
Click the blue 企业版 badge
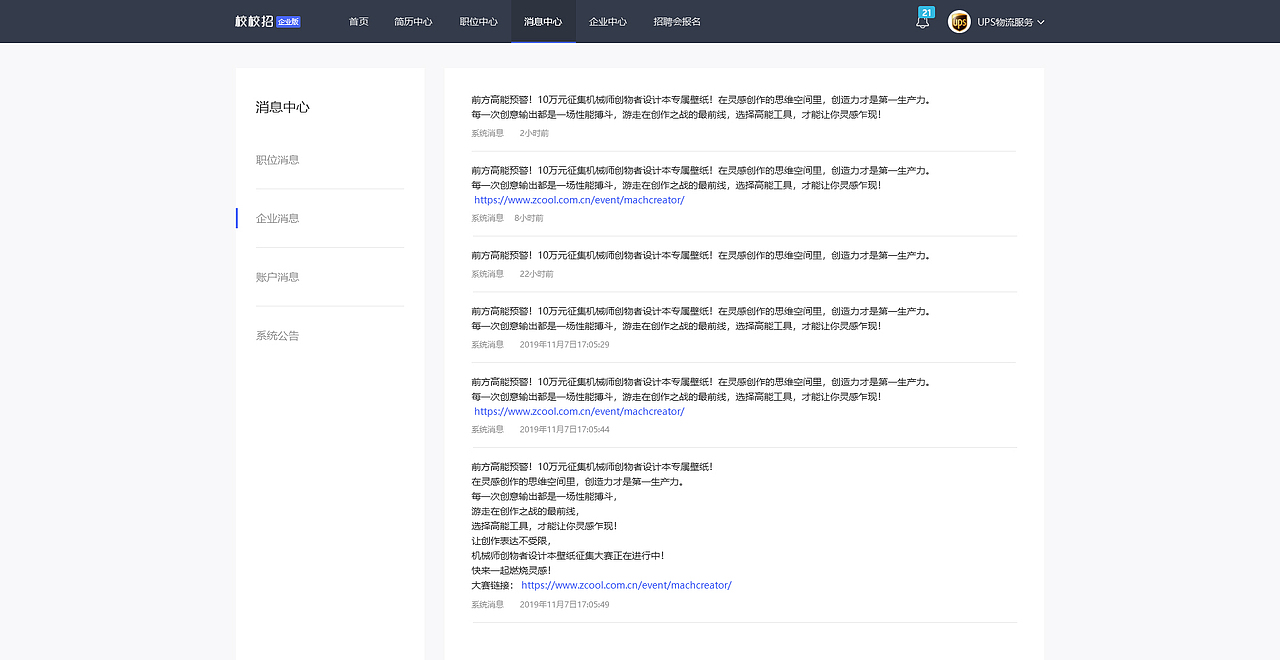point(288,20)
